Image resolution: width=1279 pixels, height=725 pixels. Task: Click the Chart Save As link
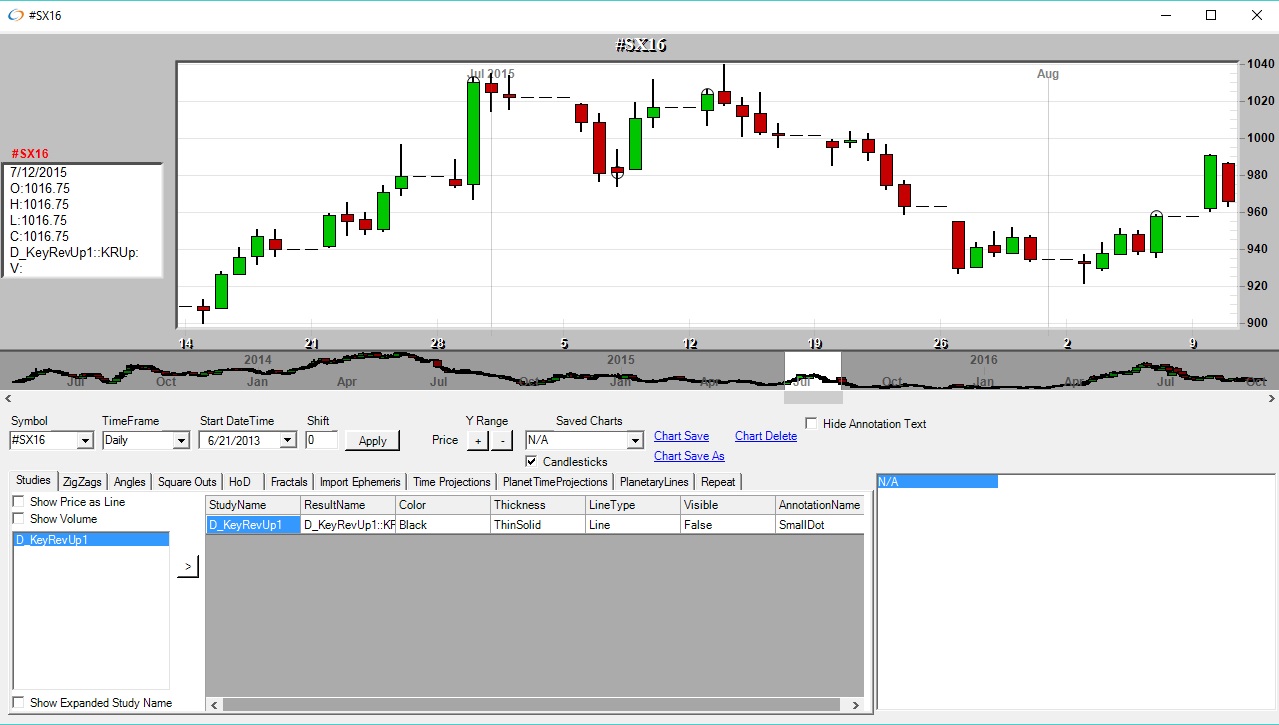pos(689,456)
